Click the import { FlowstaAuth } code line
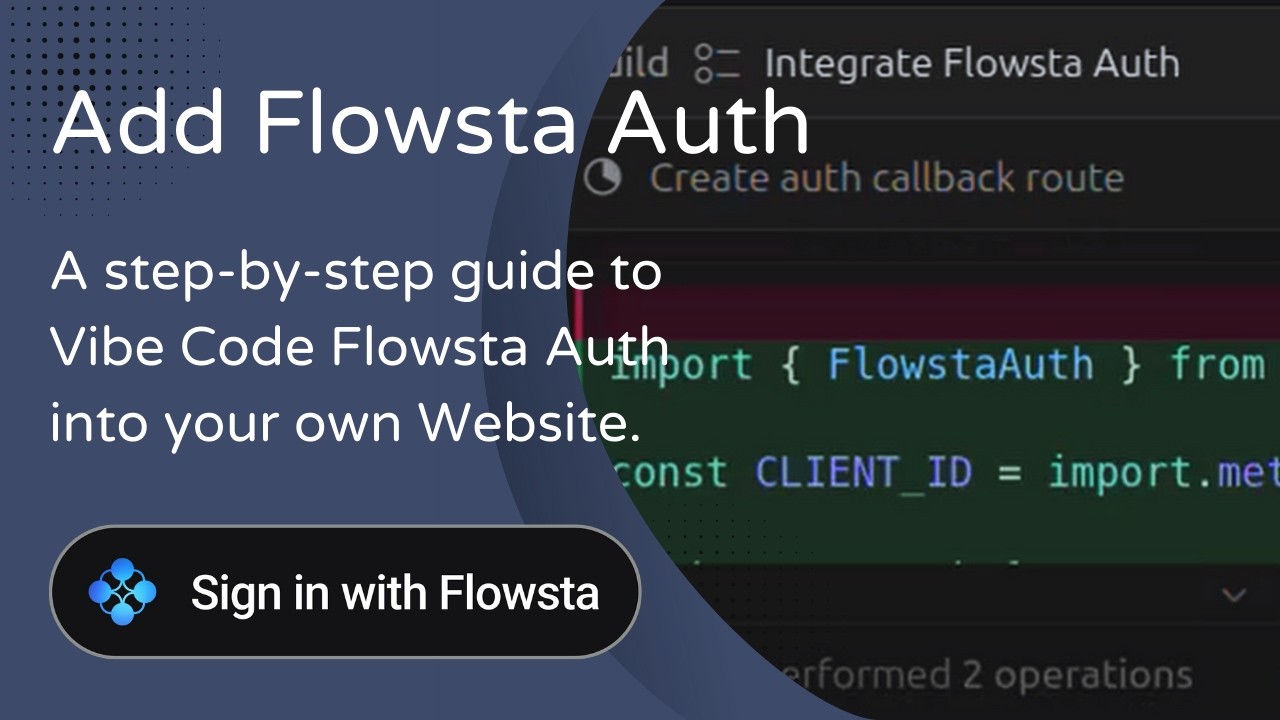1280x720 pixels. (x=938, y=364)
